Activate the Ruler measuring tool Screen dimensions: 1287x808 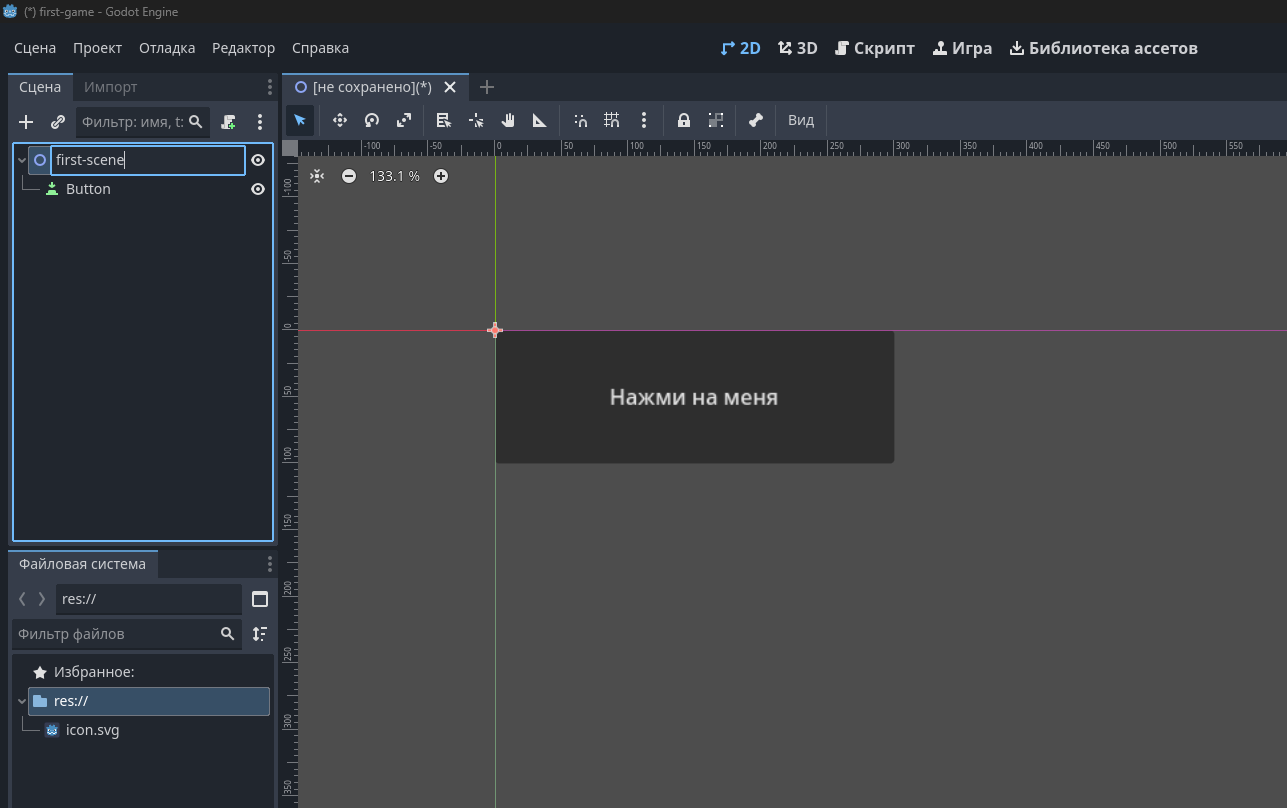pyautogui.click(x=540, y=120)
